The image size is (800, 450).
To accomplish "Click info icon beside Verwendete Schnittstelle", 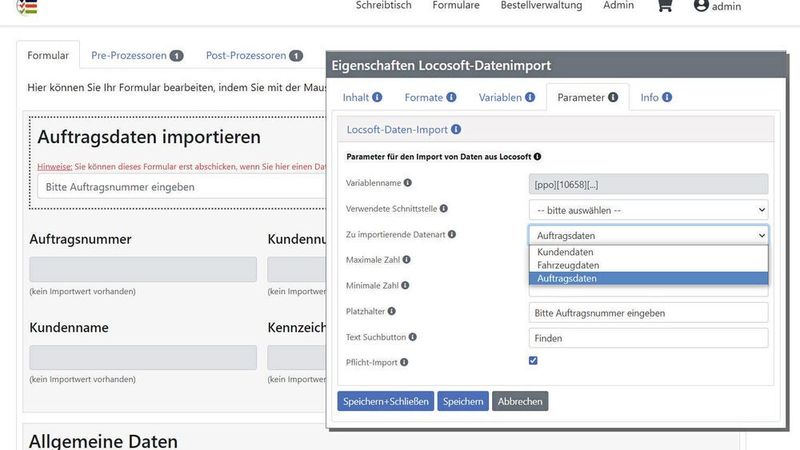I will [x=444, y=208].
